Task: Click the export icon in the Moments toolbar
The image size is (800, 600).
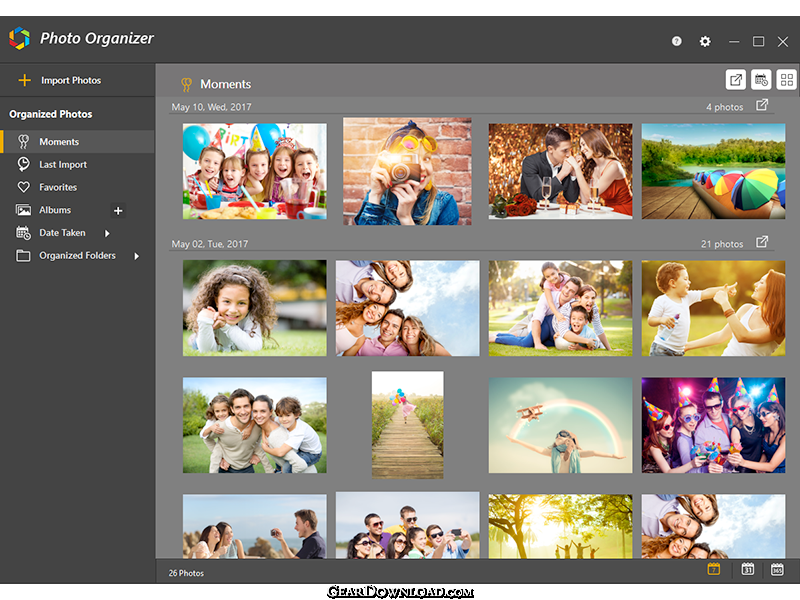Action: coord(736,80)
